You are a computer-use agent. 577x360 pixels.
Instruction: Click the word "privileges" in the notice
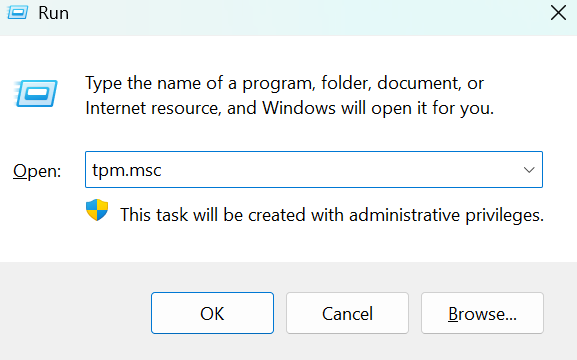pos(505,215)
